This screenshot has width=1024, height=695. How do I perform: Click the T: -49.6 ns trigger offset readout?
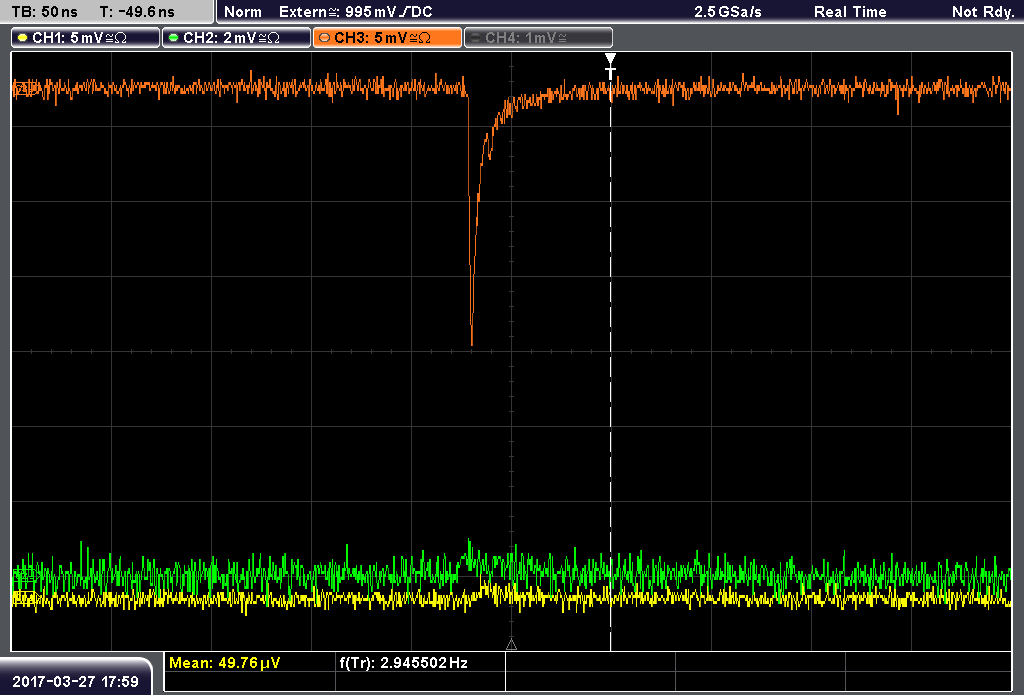coord(137,12)
